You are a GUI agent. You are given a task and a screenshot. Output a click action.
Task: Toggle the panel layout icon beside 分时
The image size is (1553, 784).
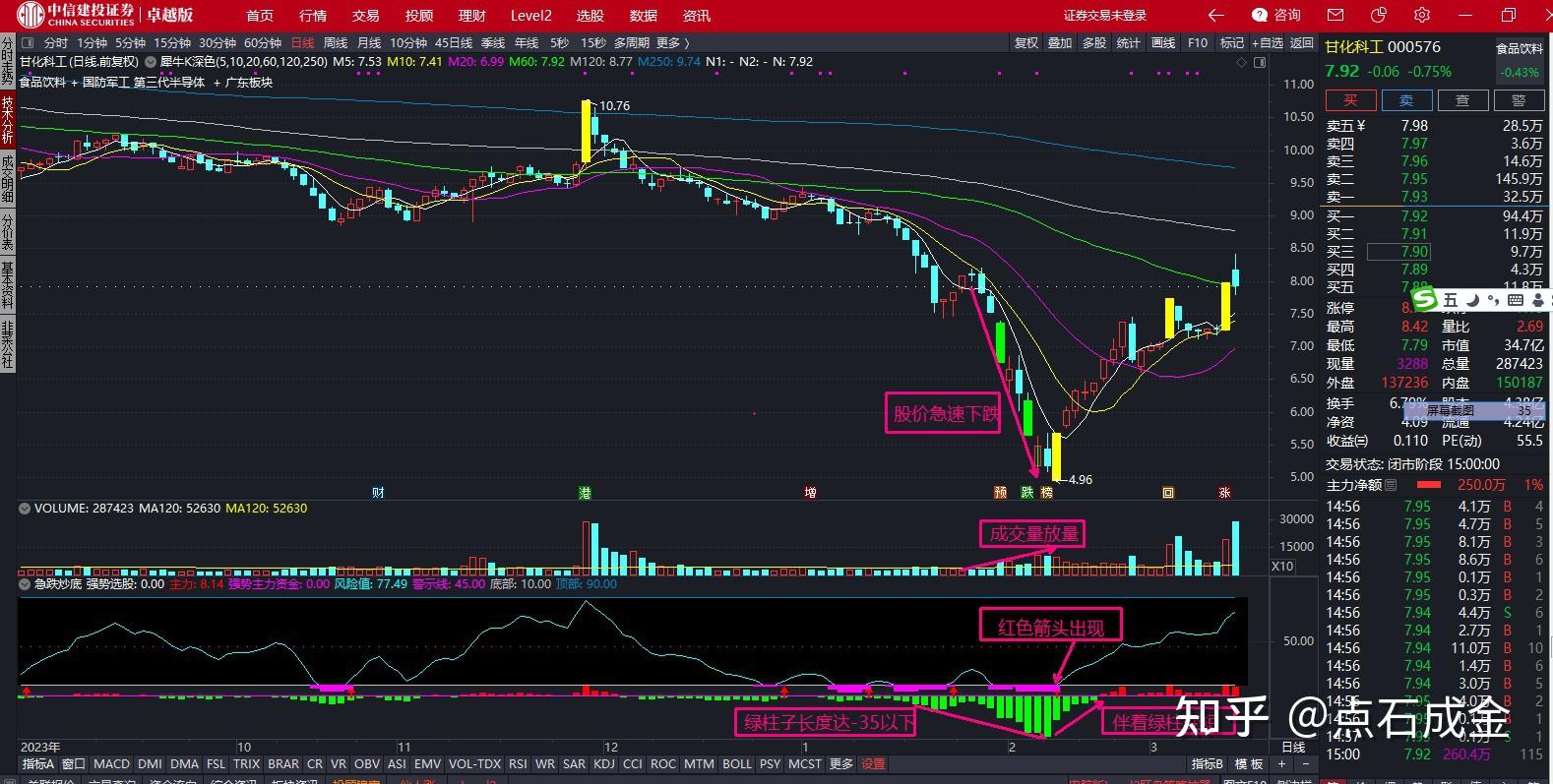click(x=27, y=43)
